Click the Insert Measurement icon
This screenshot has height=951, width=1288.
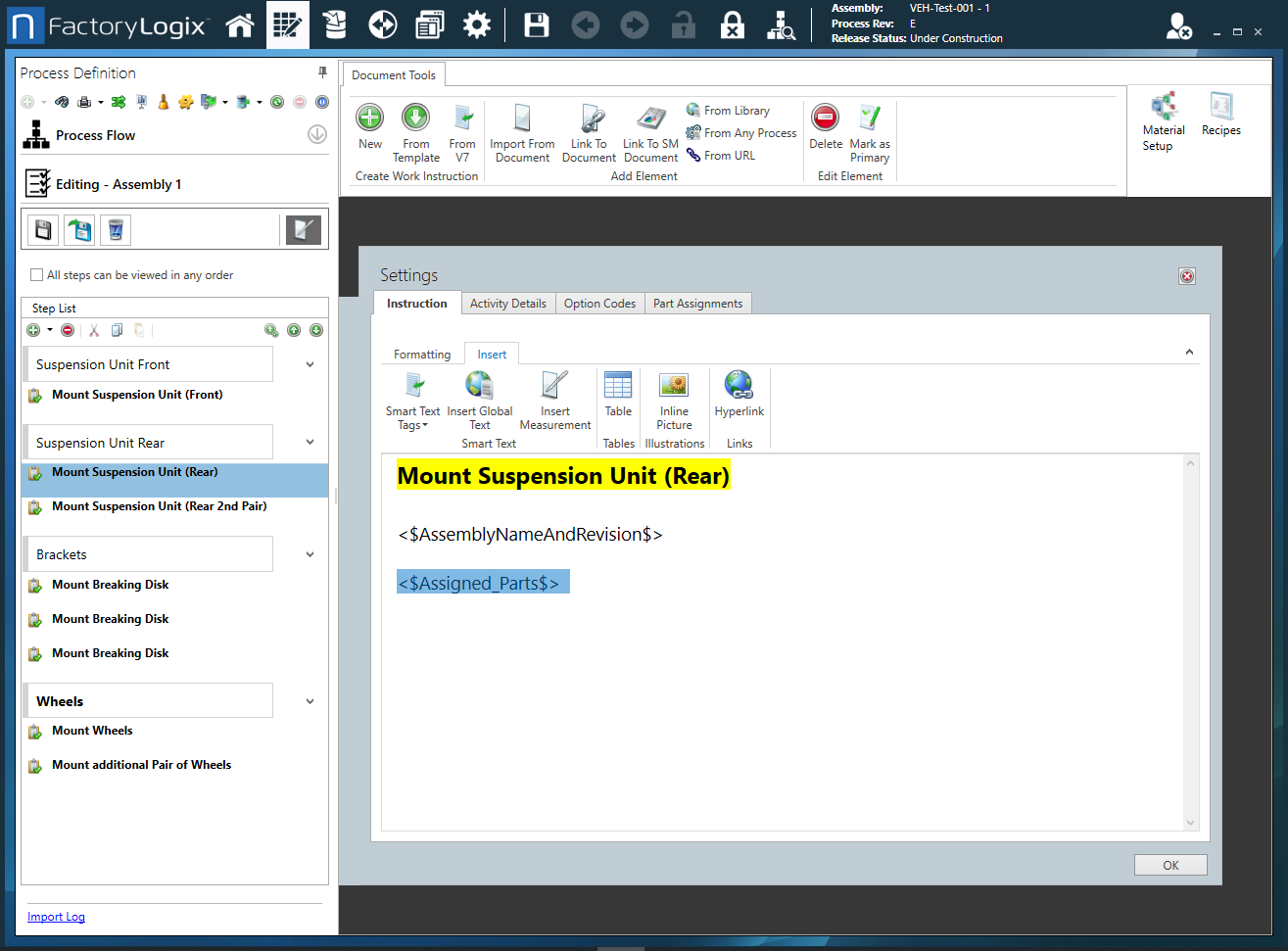pos(554,386)
